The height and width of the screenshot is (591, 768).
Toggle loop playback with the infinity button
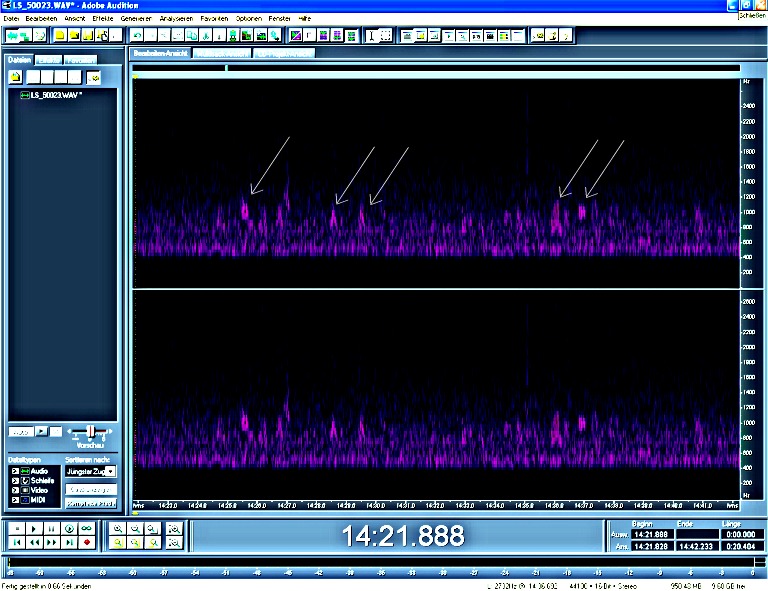(87, 529)
